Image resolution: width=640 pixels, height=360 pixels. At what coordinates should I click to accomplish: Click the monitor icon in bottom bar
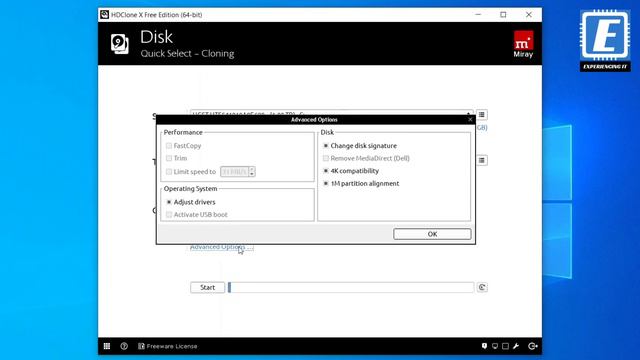(x=495, y=346)
